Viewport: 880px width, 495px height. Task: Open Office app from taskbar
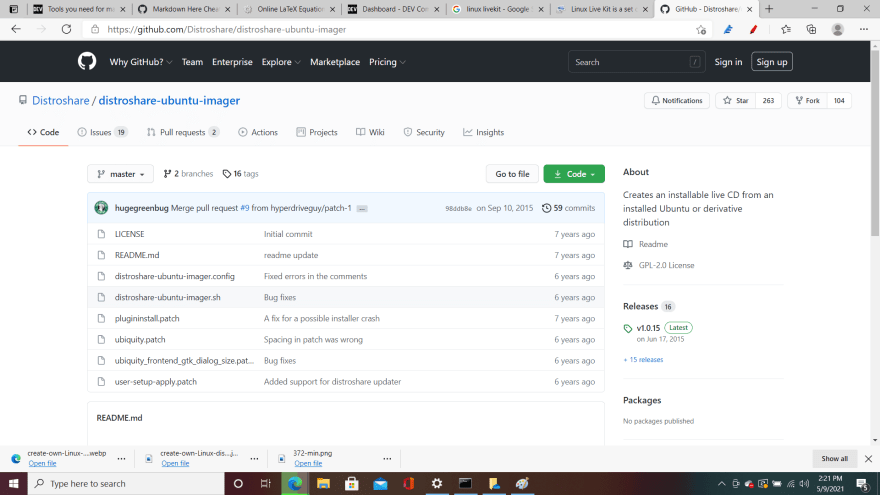(x=409, y=483)
